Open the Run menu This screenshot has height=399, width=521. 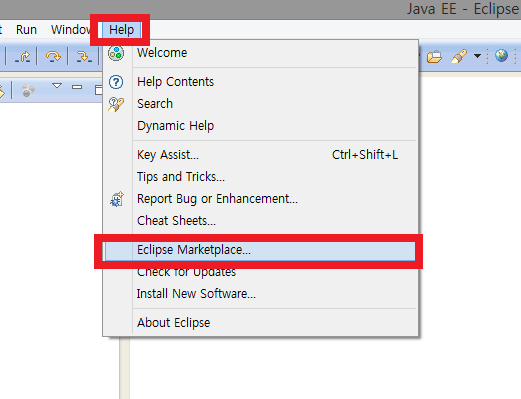coord(26,30)
